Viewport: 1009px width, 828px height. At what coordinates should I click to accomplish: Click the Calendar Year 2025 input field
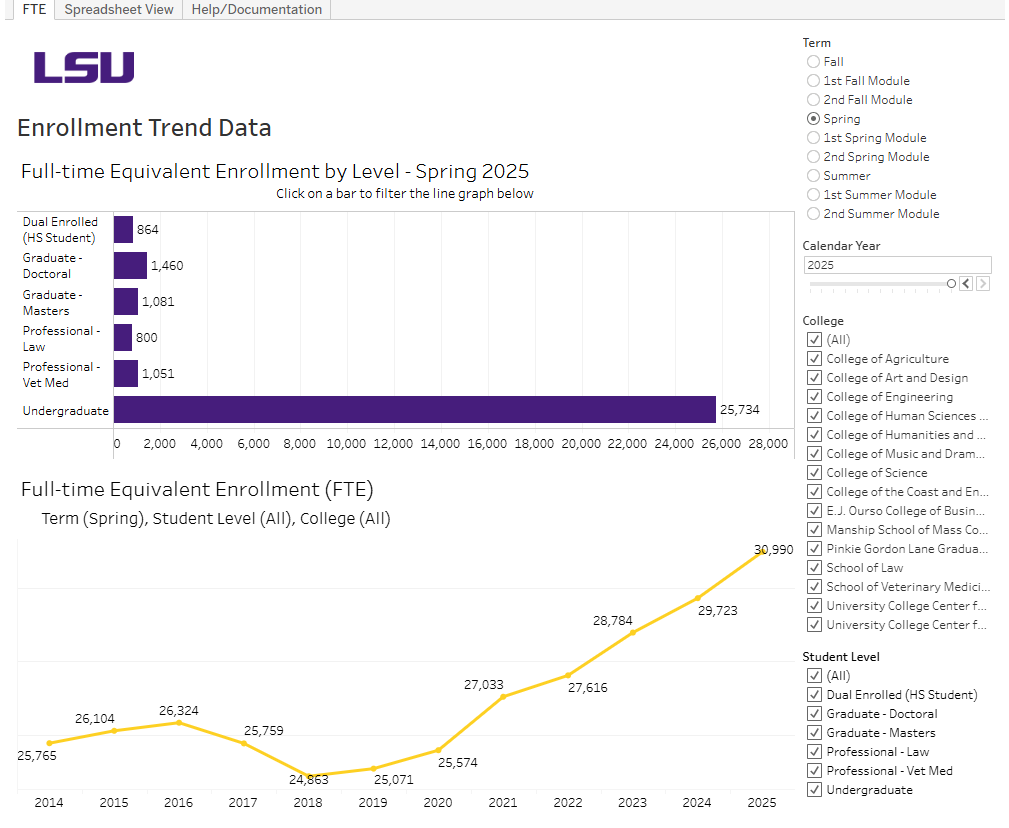897,264
